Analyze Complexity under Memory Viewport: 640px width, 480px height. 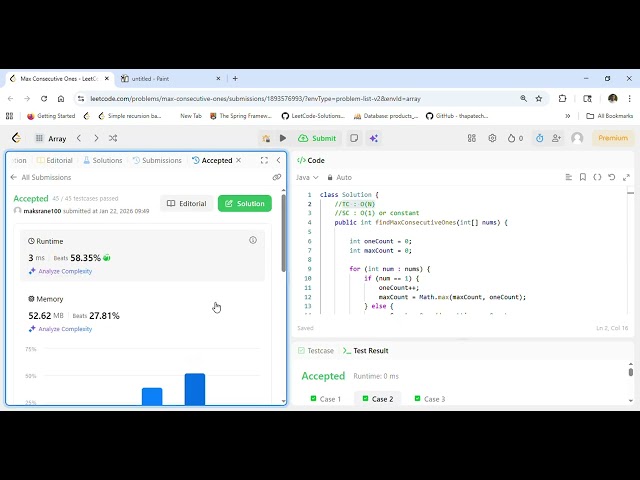[60, 329]
